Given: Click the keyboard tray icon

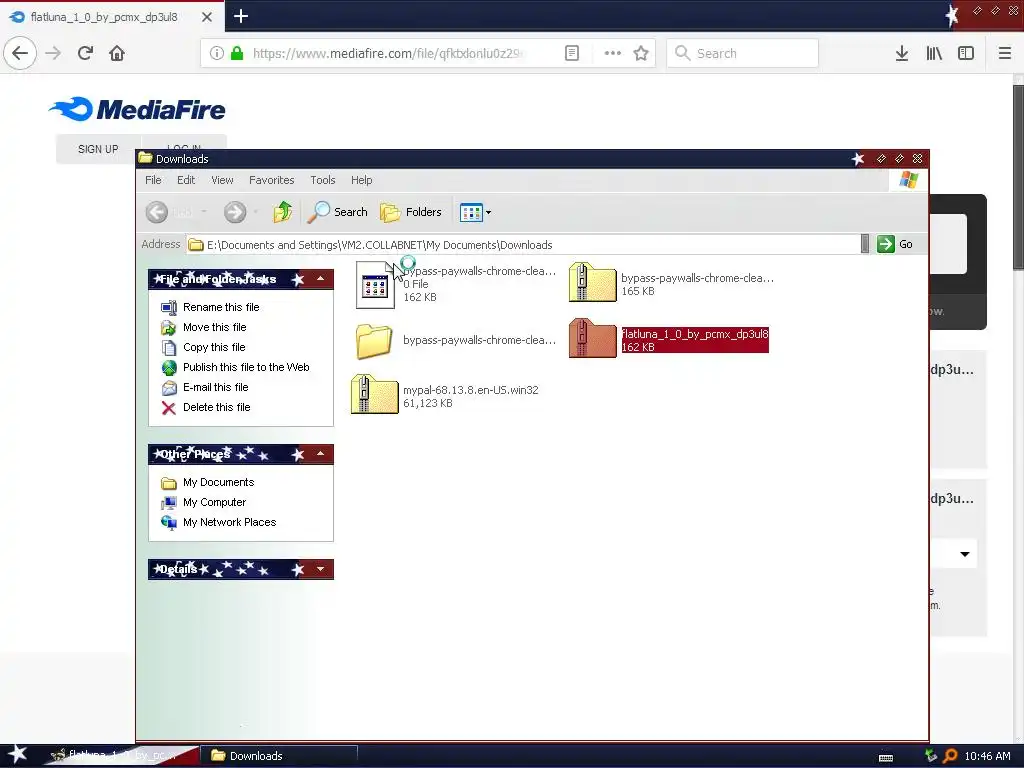Looking at the screenshot, I should [886, 757].
